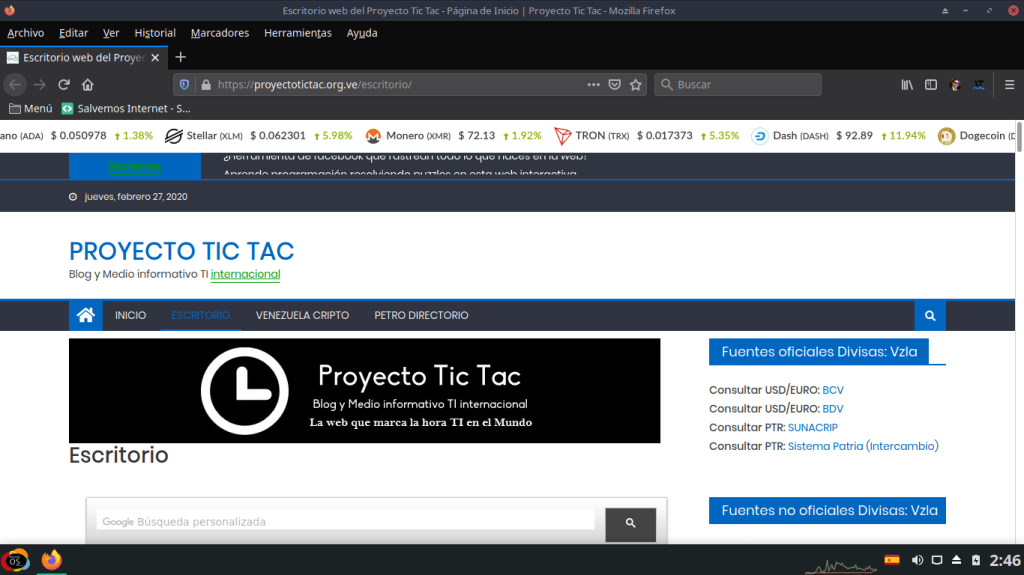Click the Google custom search submit button

(x=630, y=523)
